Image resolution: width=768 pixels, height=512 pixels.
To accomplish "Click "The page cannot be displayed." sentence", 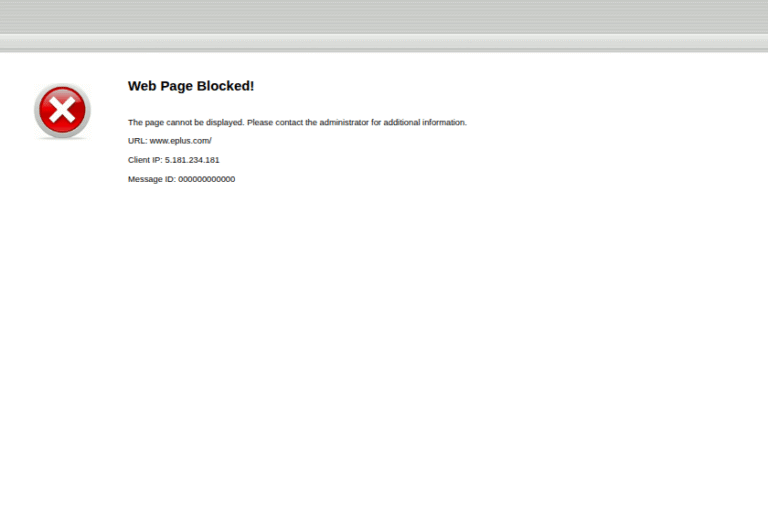I will [x=186, y=123].
